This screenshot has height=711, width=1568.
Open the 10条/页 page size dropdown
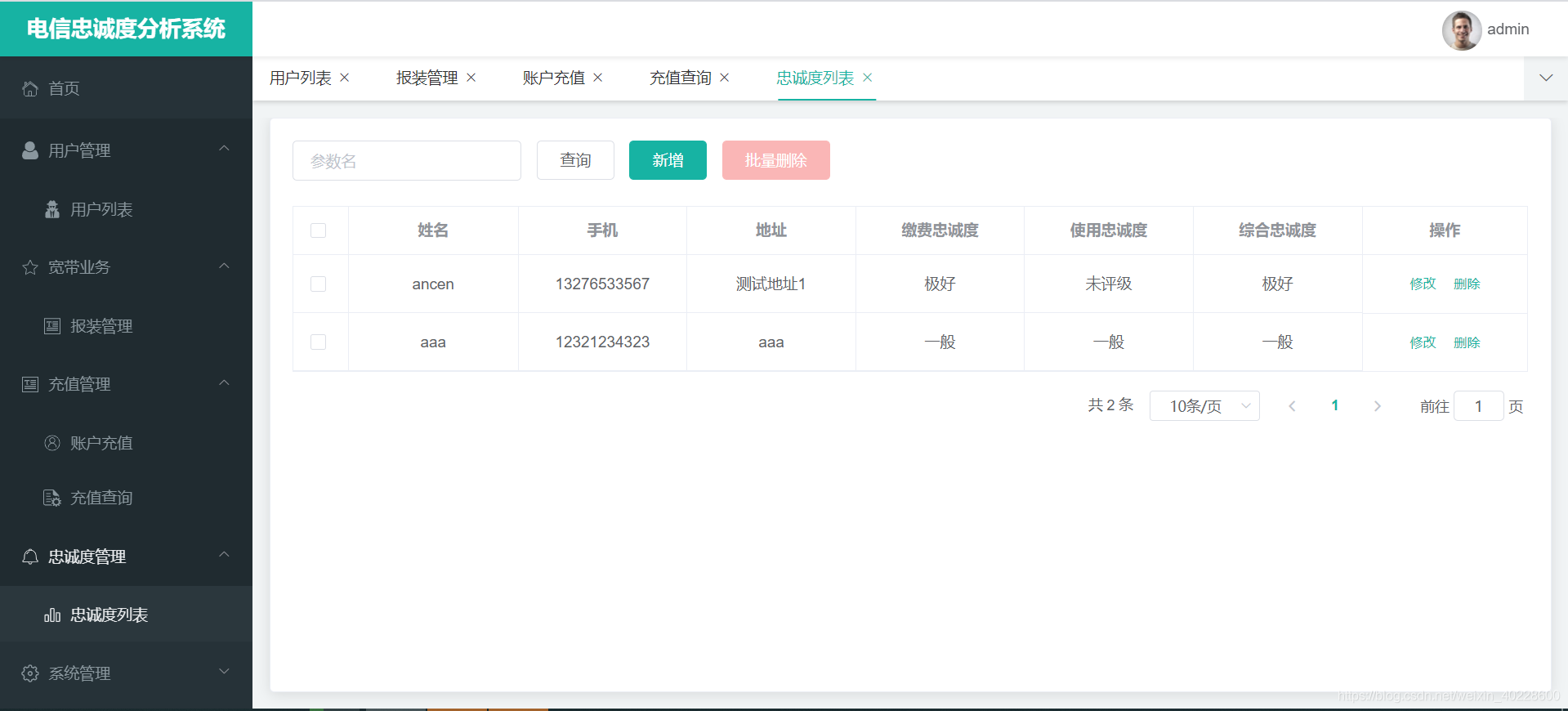pos(1204,406)
